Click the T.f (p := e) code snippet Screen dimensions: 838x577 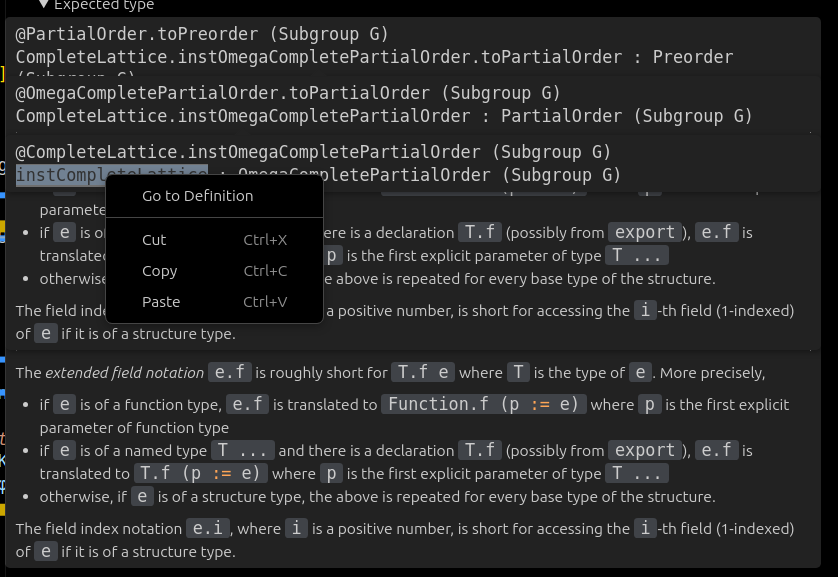[x=201, y=474]
